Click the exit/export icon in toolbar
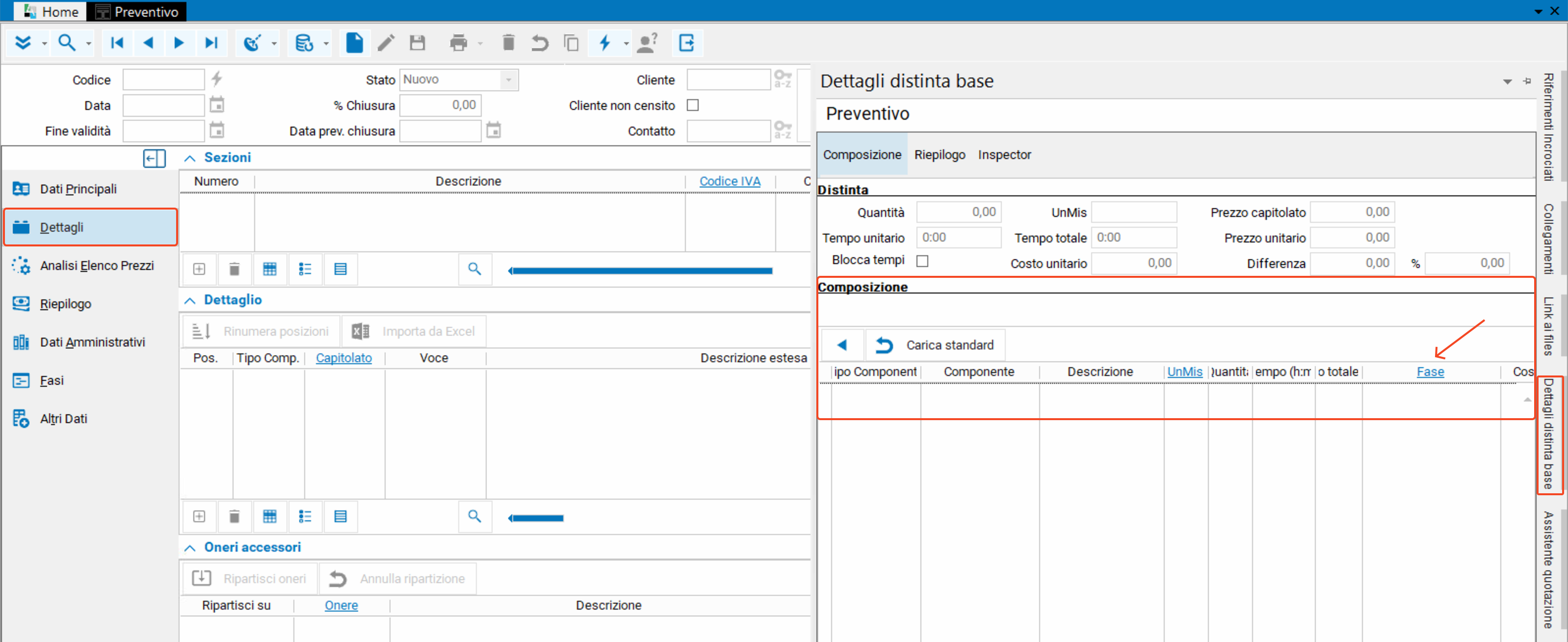 point(686,43)
